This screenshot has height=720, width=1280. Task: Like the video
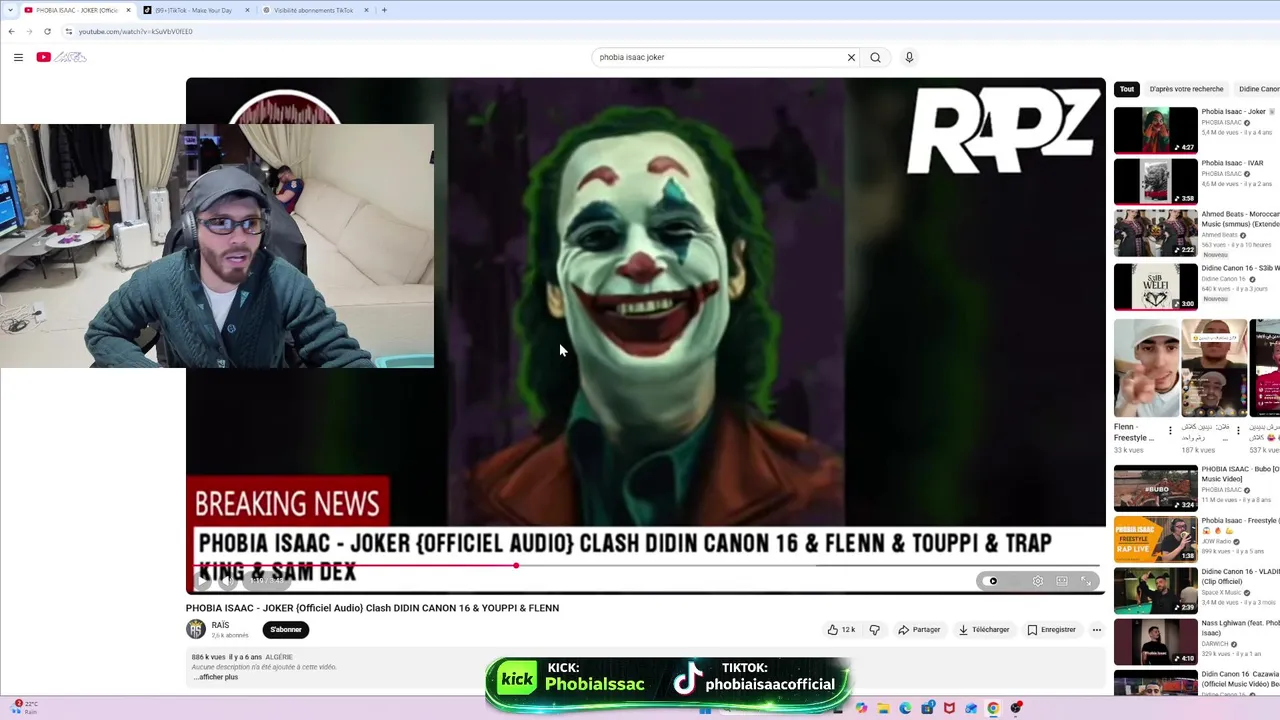pyautogui.click(x=841, y=630)
